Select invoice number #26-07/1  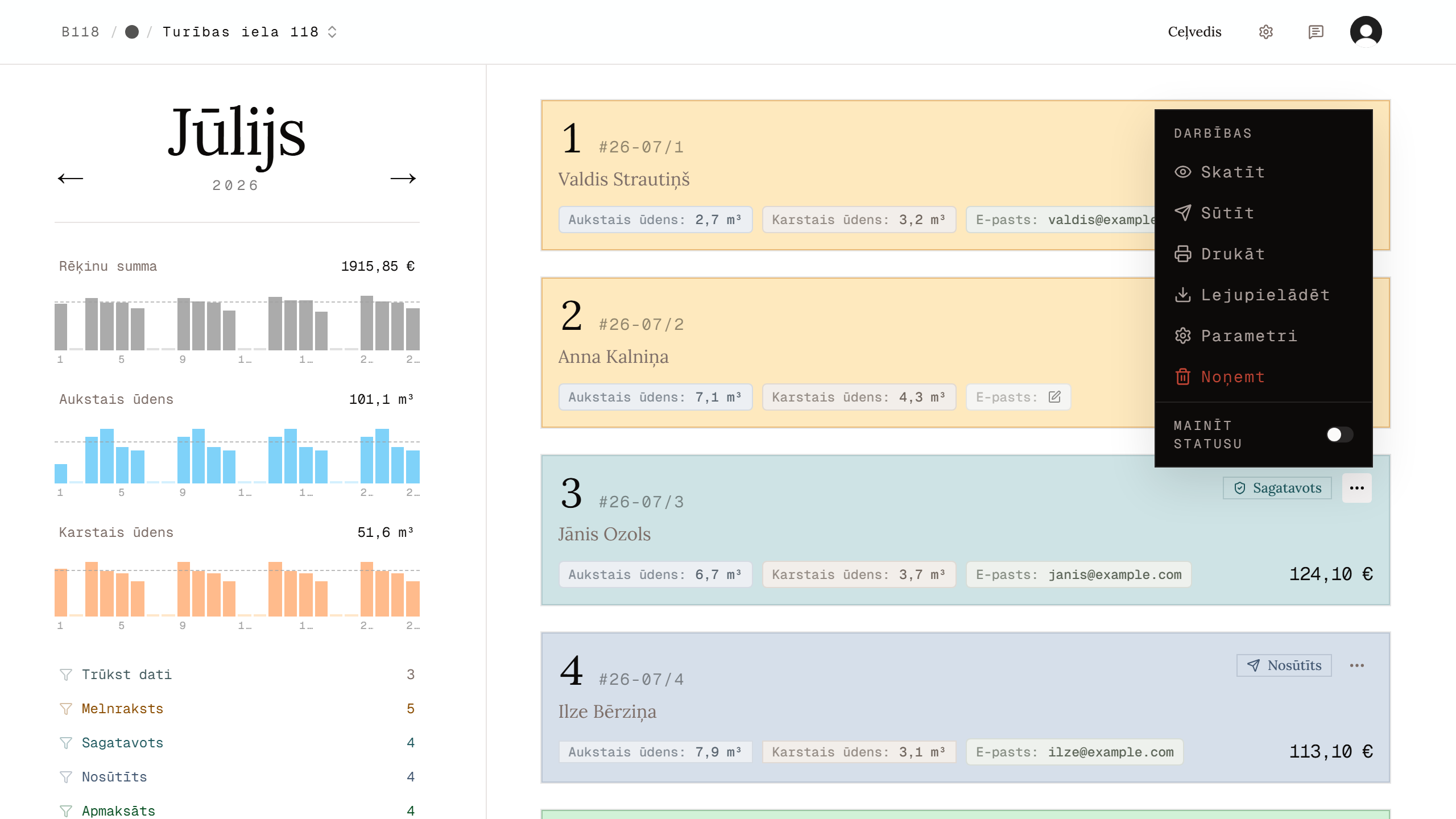641,147
